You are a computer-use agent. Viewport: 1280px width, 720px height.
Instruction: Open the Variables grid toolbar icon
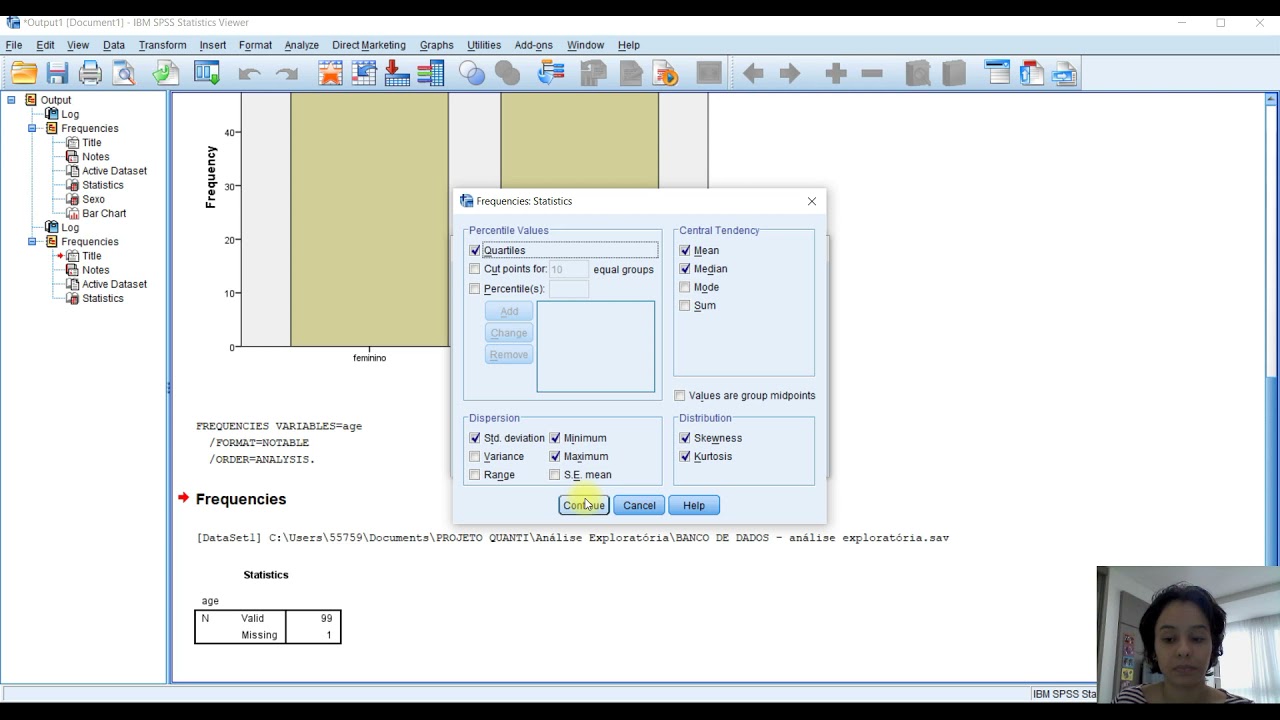pyautogui.click(x=431, y=73)
